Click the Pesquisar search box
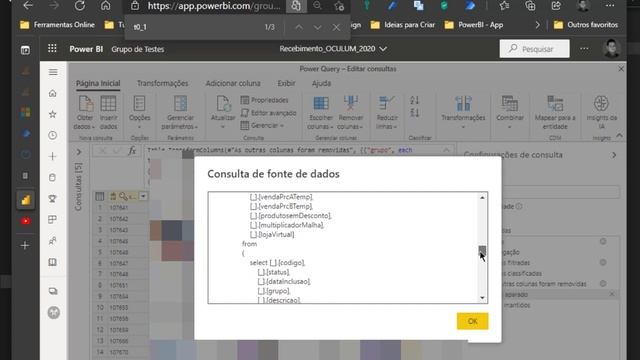Image resolution: width=640 pixels, height=360 pixels. [x=534, y=49]
